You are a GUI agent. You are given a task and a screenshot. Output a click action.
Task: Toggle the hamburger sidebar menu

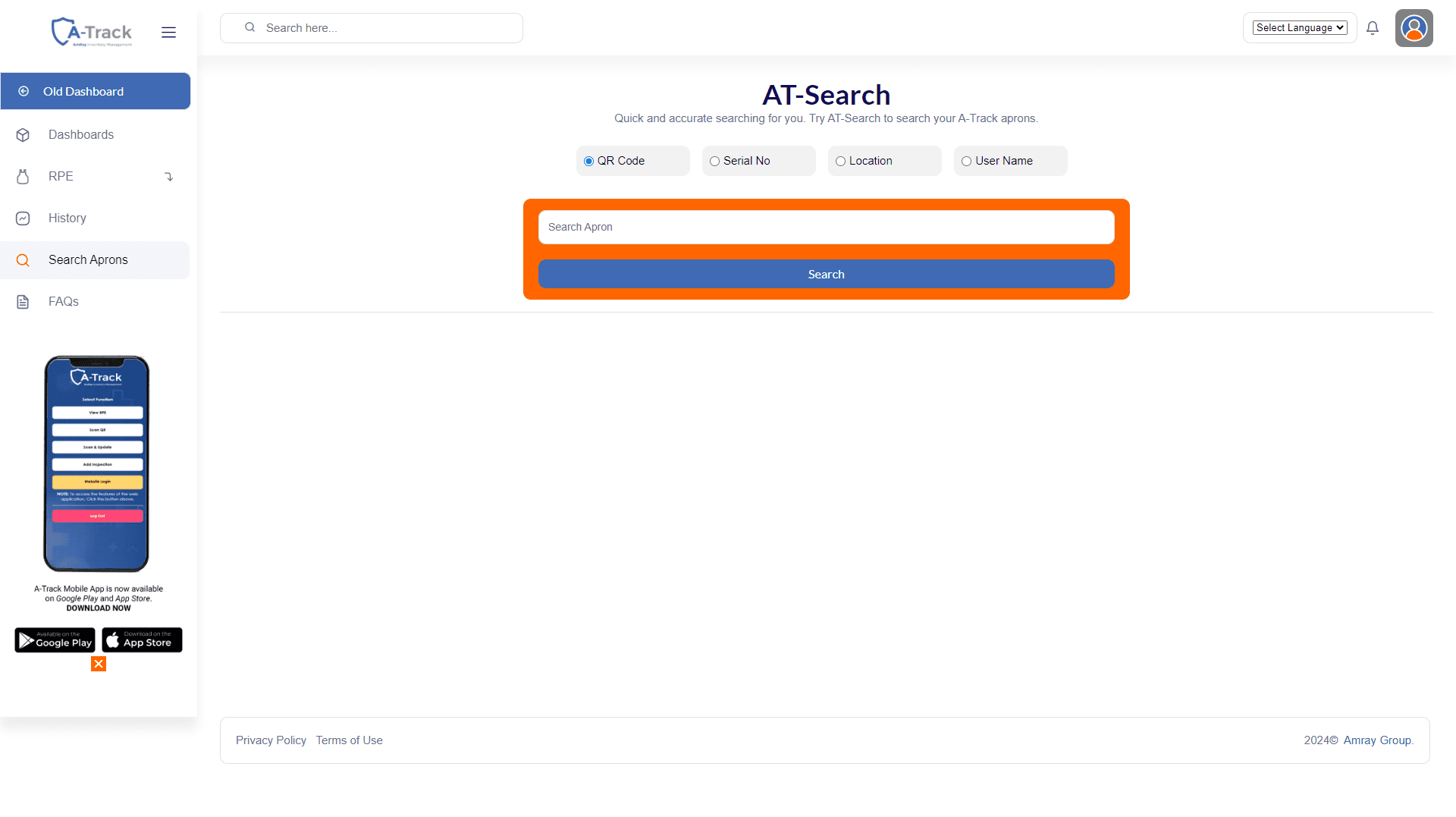(x=168, y=32)
